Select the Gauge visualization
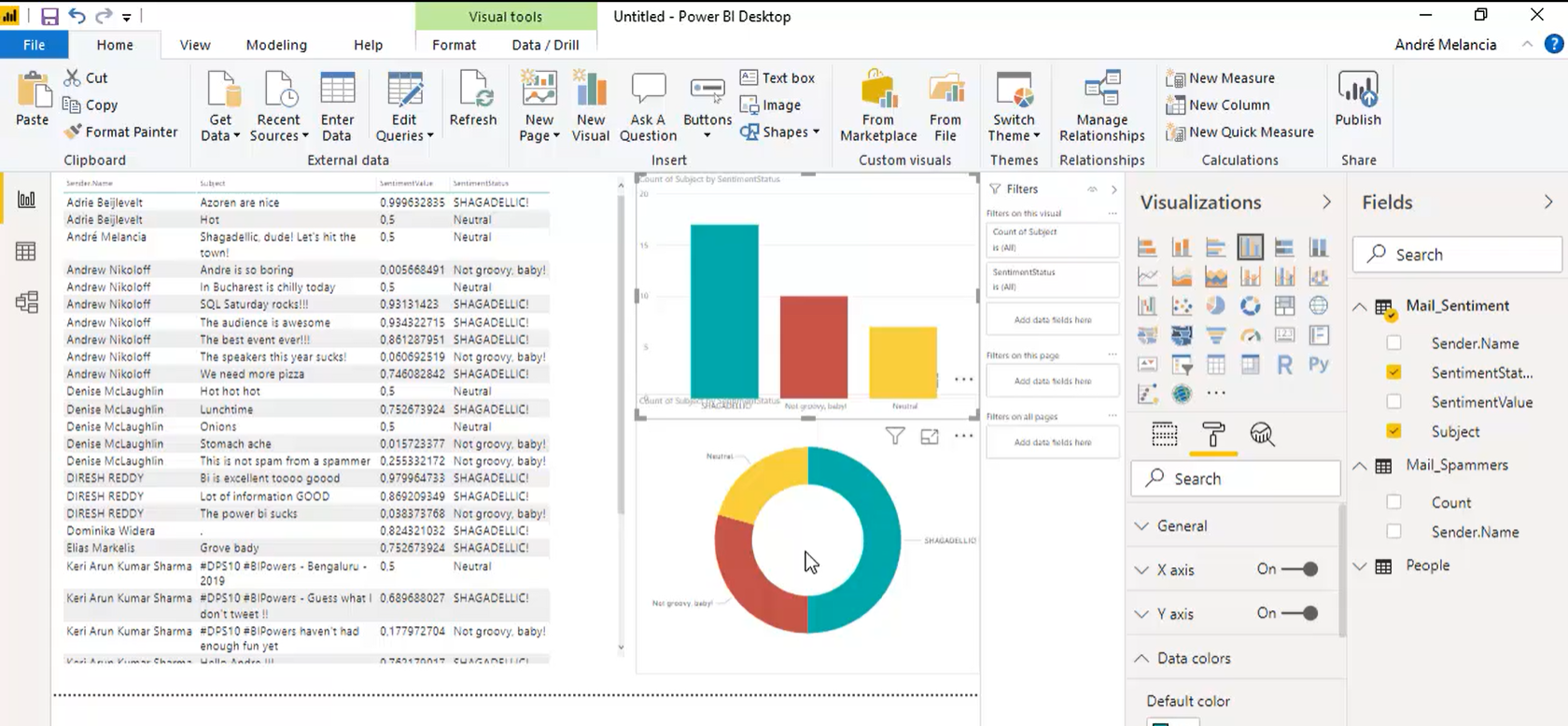Image resolution: width=1568 pixels, height=726 pixels. tap(1250, 335)
